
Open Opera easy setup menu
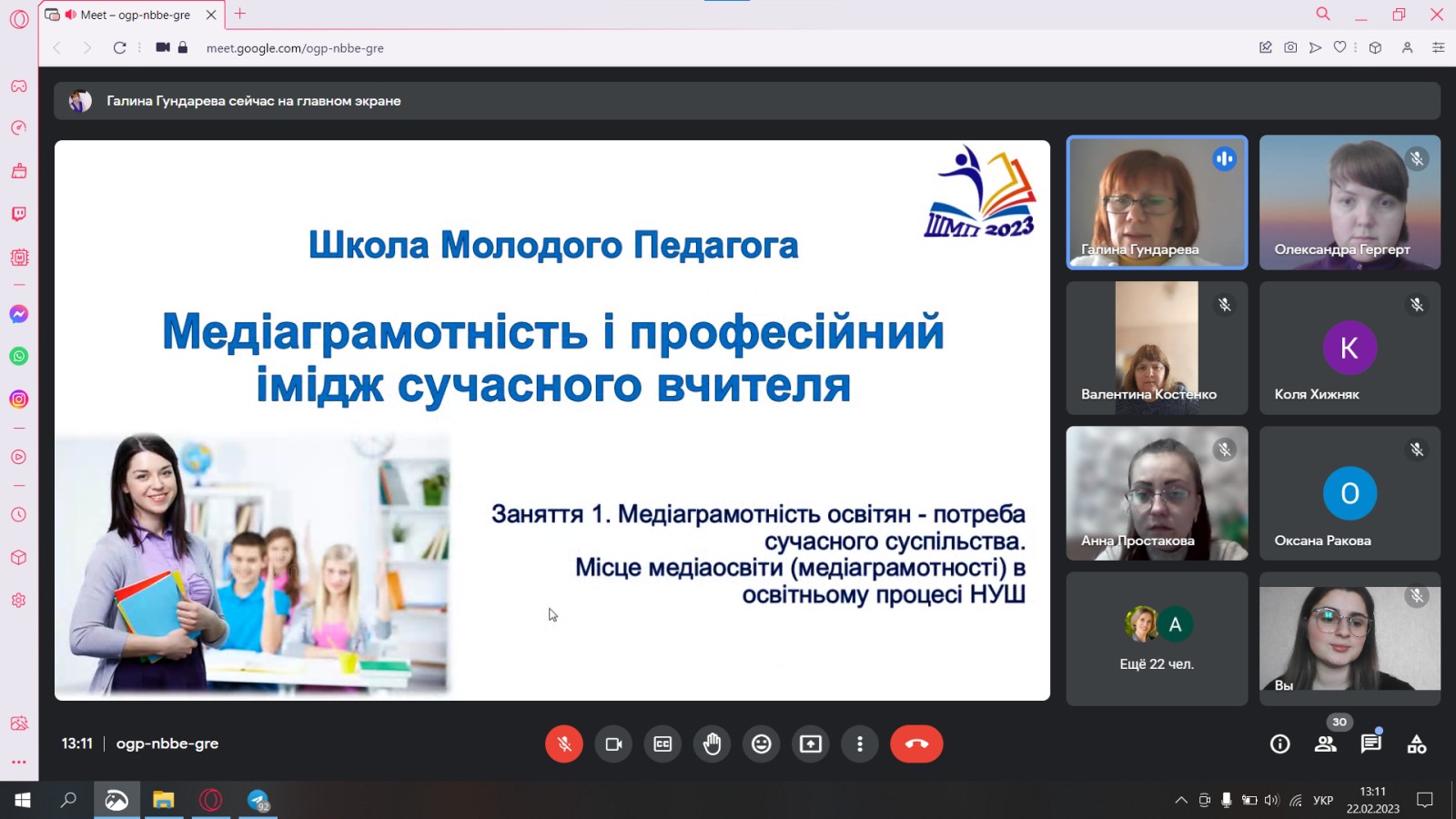[1438, 47]
